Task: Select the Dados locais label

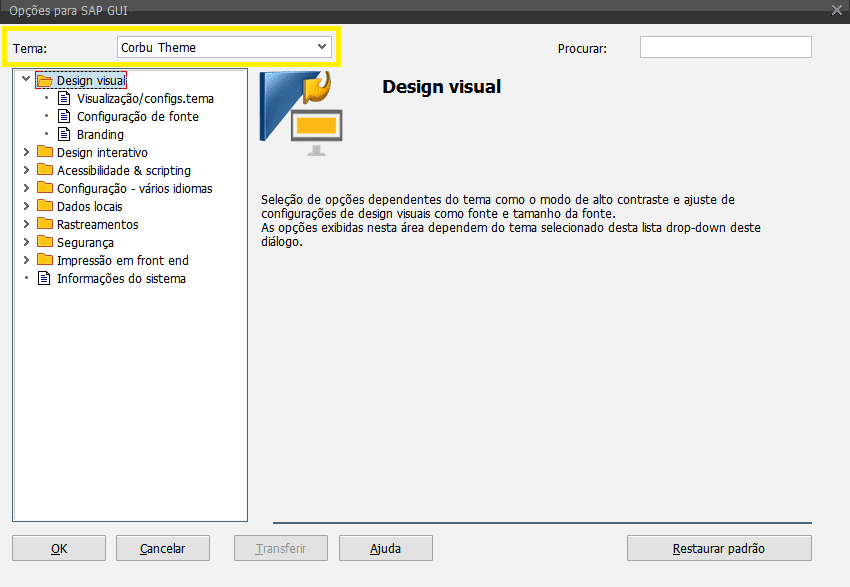Action: click(89, 206)
